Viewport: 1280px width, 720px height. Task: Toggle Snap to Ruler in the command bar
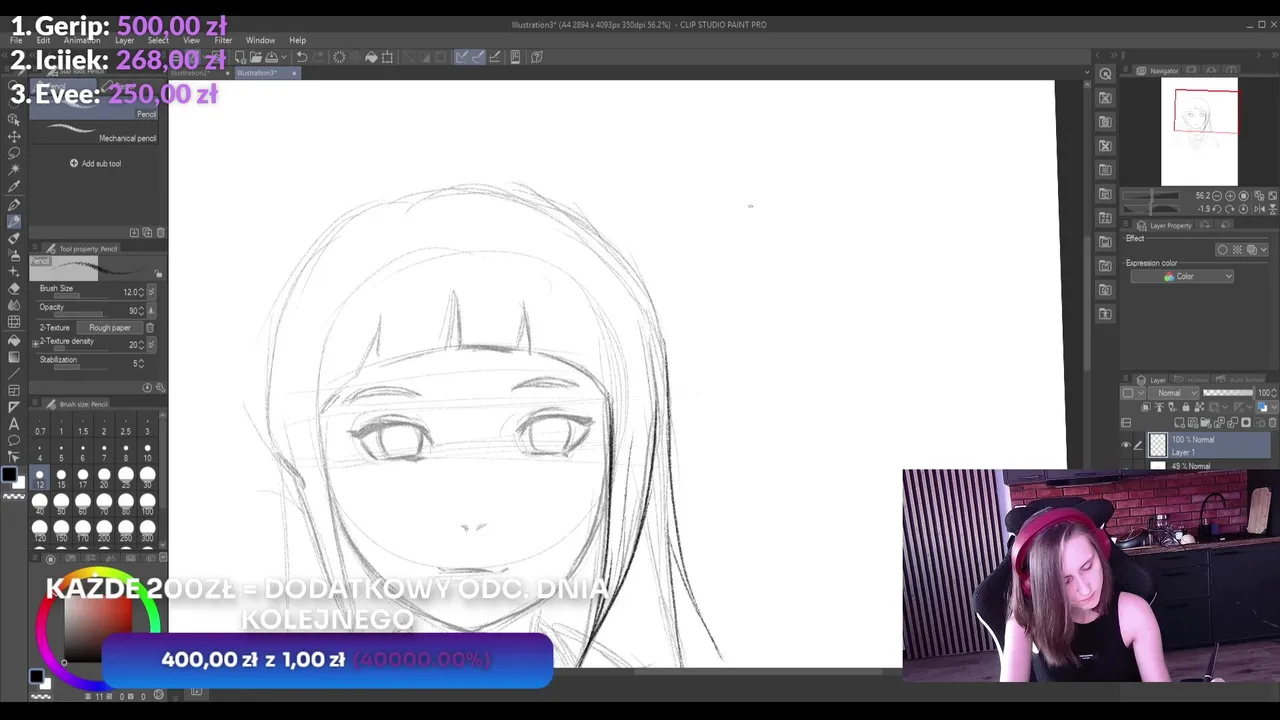pyautogui.click(x=462, y=57)
